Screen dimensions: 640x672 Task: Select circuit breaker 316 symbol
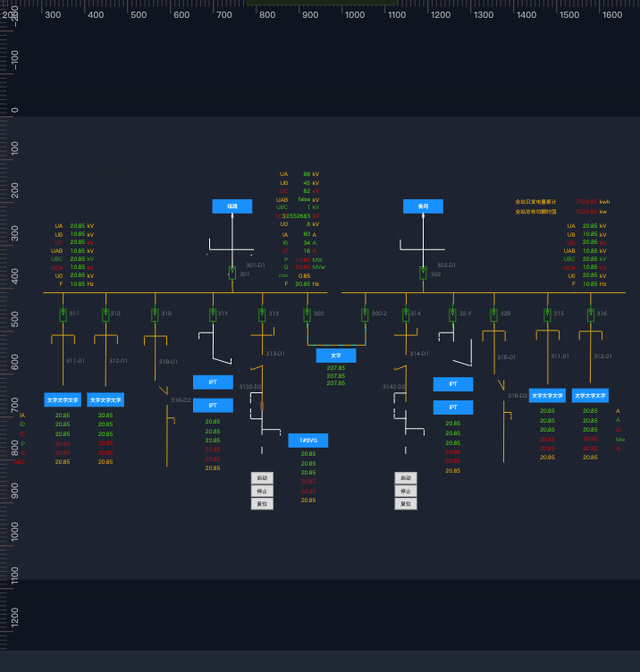point(591,315)
